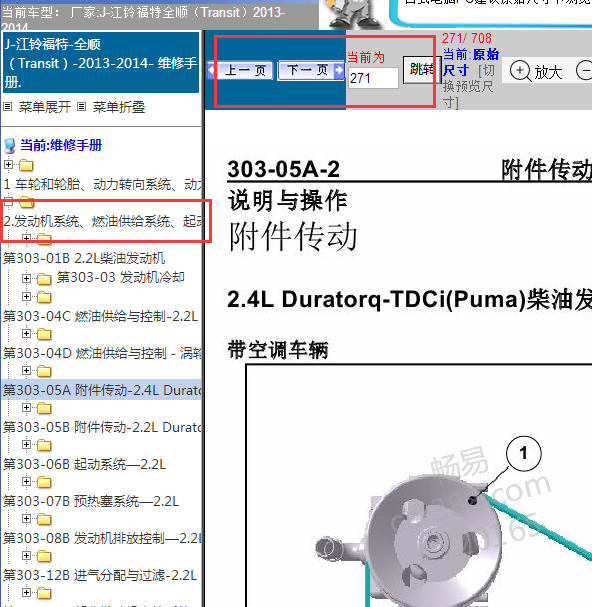Go to next page with 下一页 button
Viewport: 592px width, 607px height.
(311, 70)
